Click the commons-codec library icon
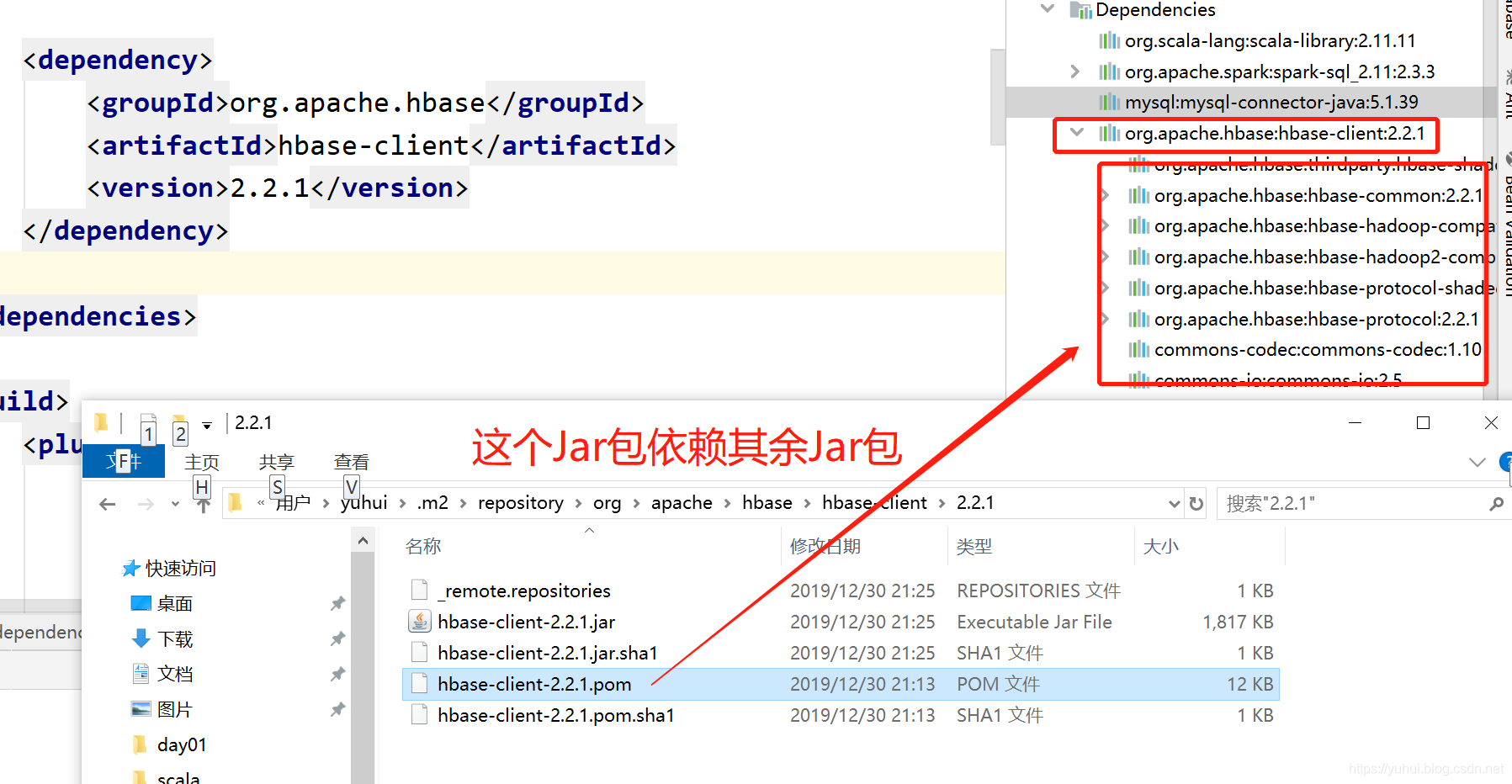1512x784 pixels. (1139, 349)
